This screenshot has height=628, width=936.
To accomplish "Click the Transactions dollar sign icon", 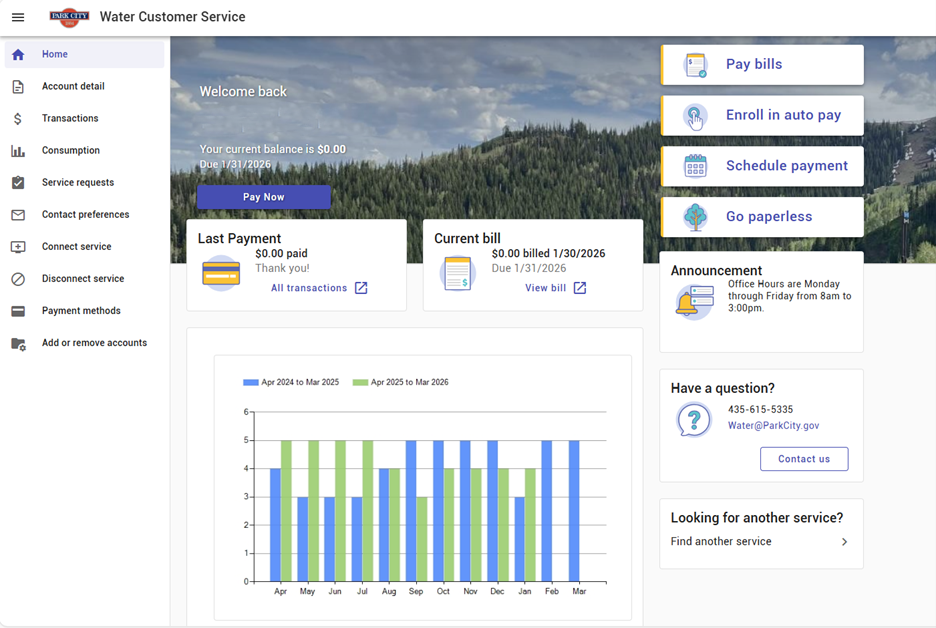I will [x=18, y=119].
